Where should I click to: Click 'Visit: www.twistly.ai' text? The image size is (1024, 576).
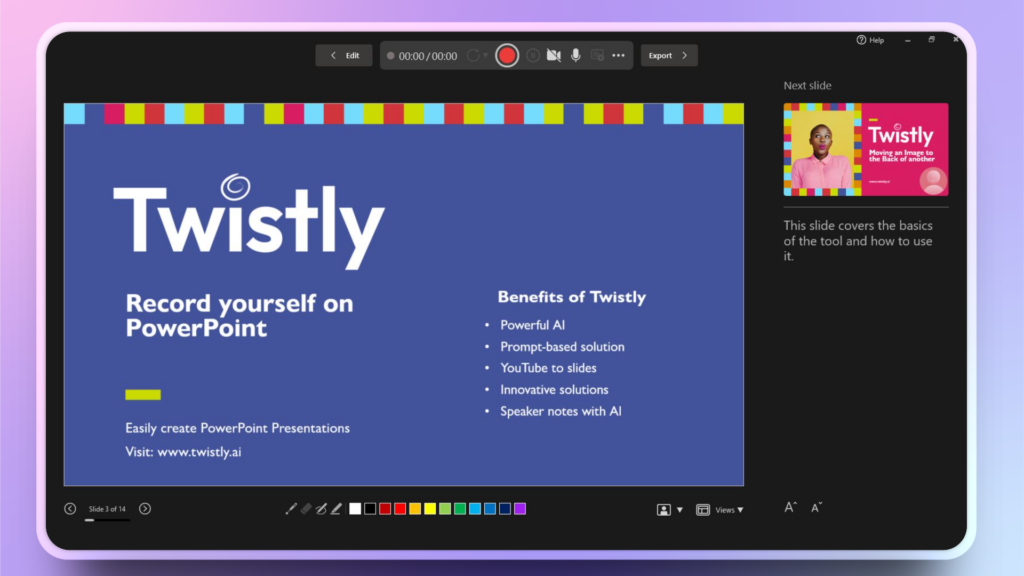click(x=183, y=451)
